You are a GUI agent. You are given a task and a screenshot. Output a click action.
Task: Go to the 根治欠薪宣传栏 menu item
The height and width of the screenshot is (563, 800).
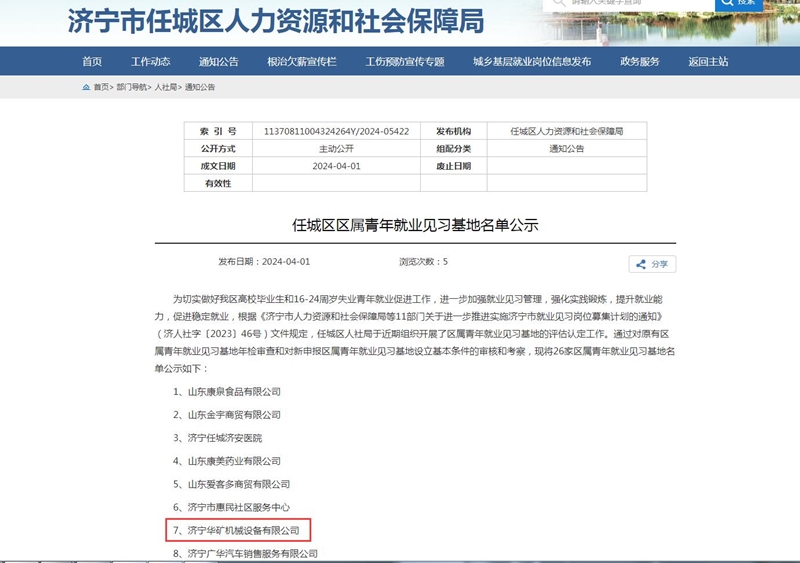[302, 62]
